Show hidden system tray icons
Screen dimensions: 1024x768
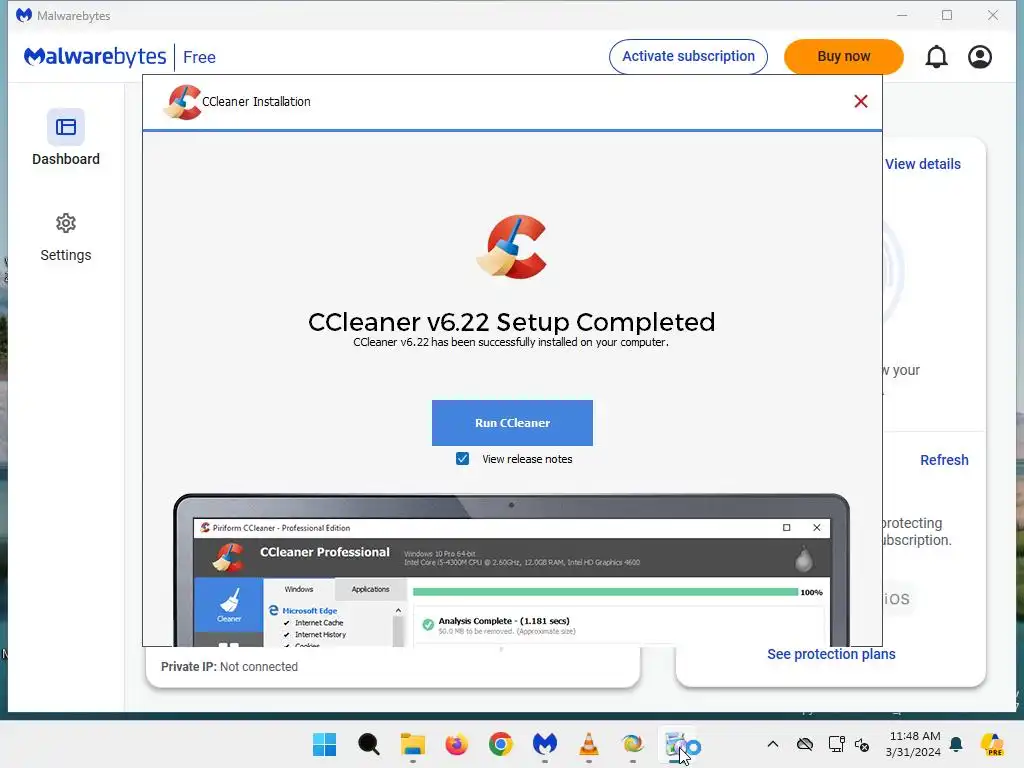773,744
